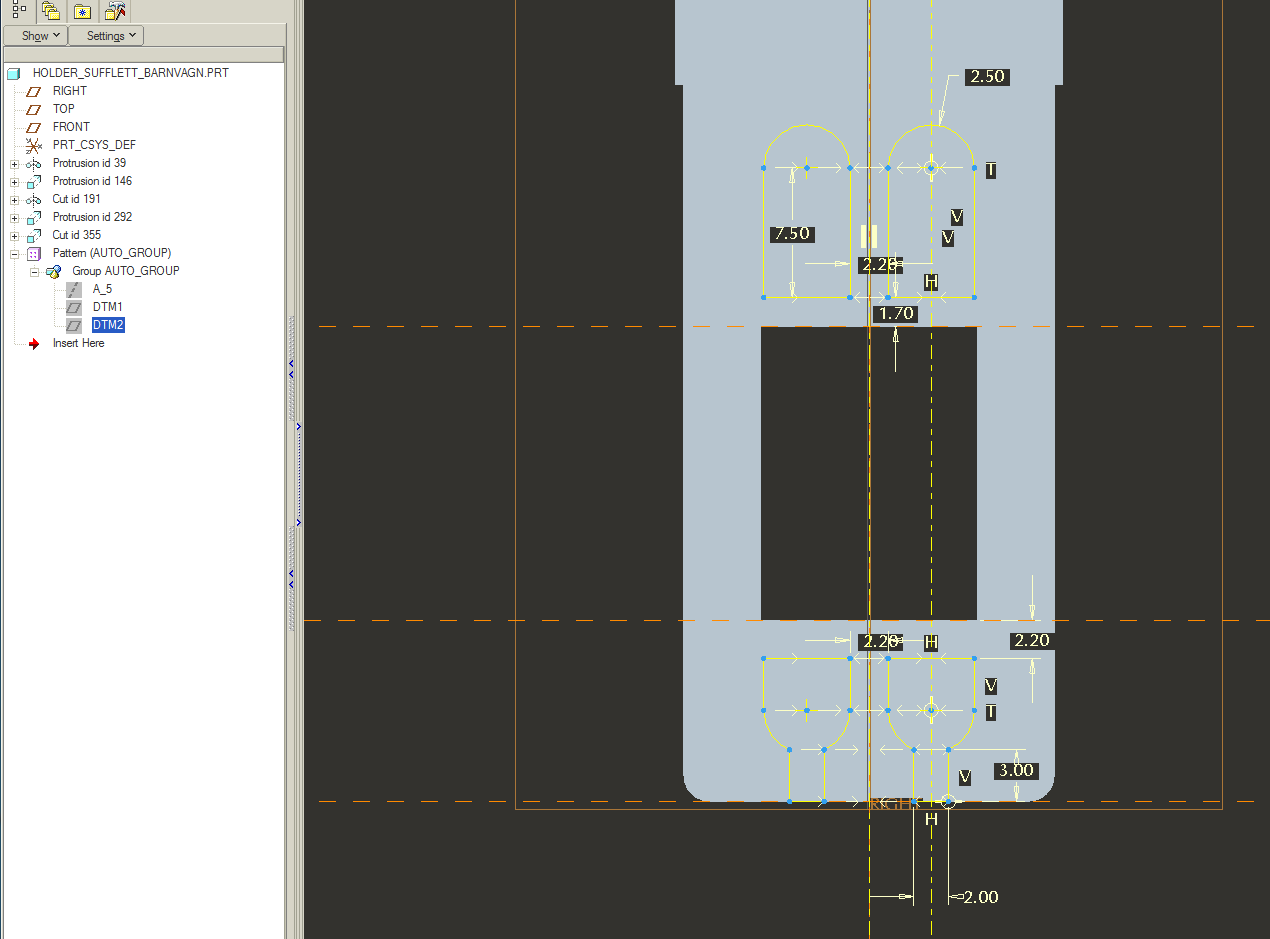This screenshot has width=1270, height=939.
Task: Switch to the Folder Browser tab
Action: tap(51, 11)
